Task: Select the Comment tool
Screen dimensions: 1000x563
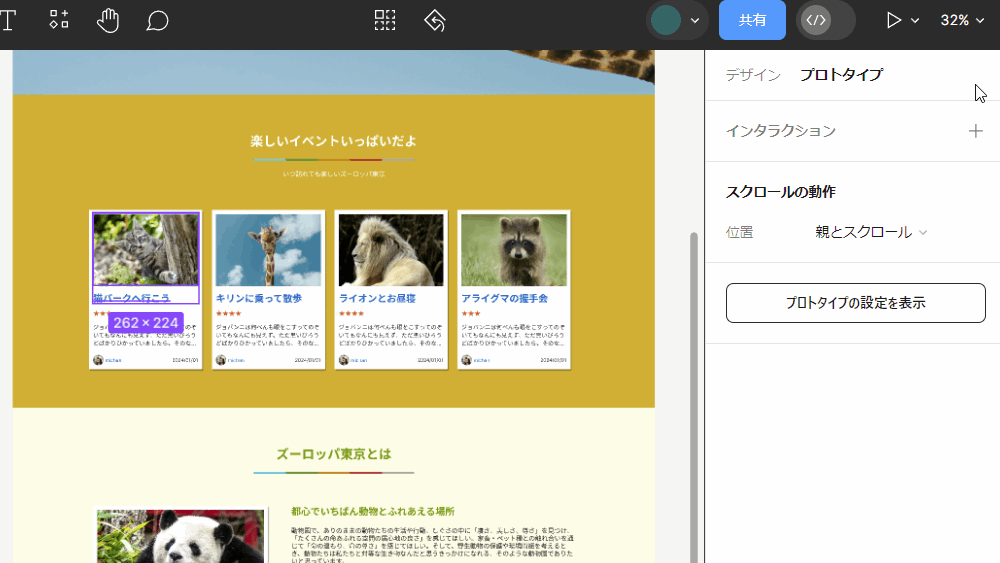Action: pyautogui.click(x=157, y=20)
